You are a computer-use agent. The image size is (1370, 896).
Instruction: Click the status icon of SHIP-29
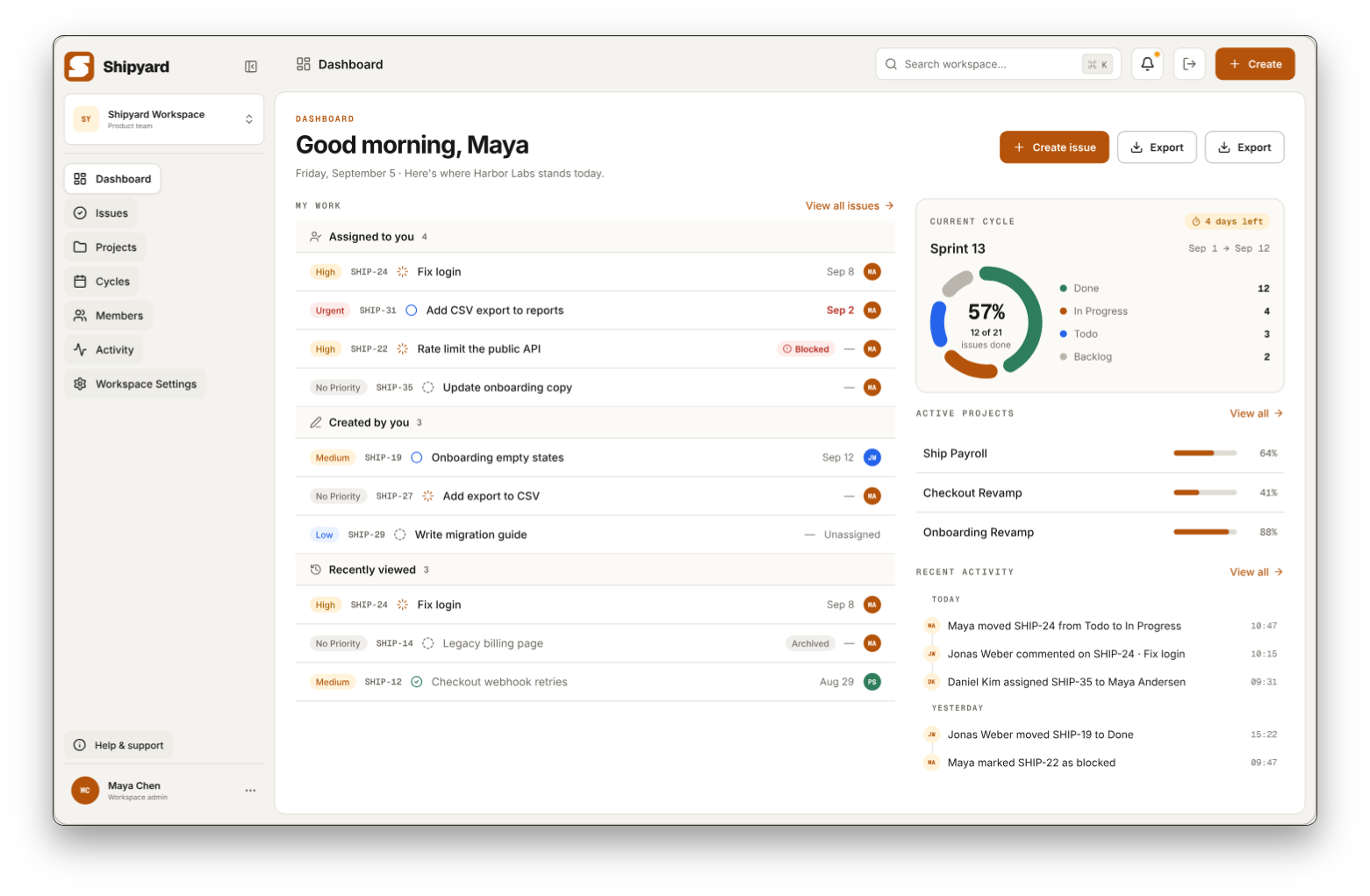tap(399, 535)
